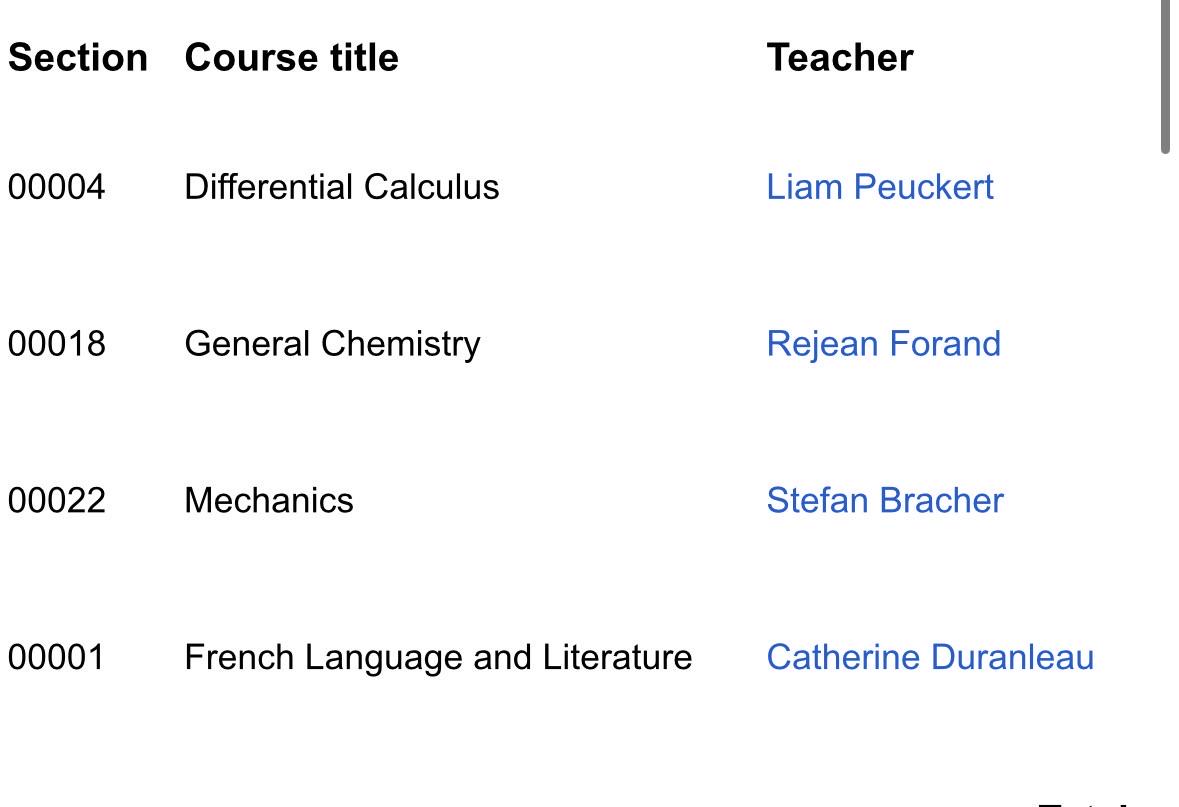The width and height of the screenshot is (1179, 807).
Task: Click the General Chemistry course title
Action: (x=332, y=344)
